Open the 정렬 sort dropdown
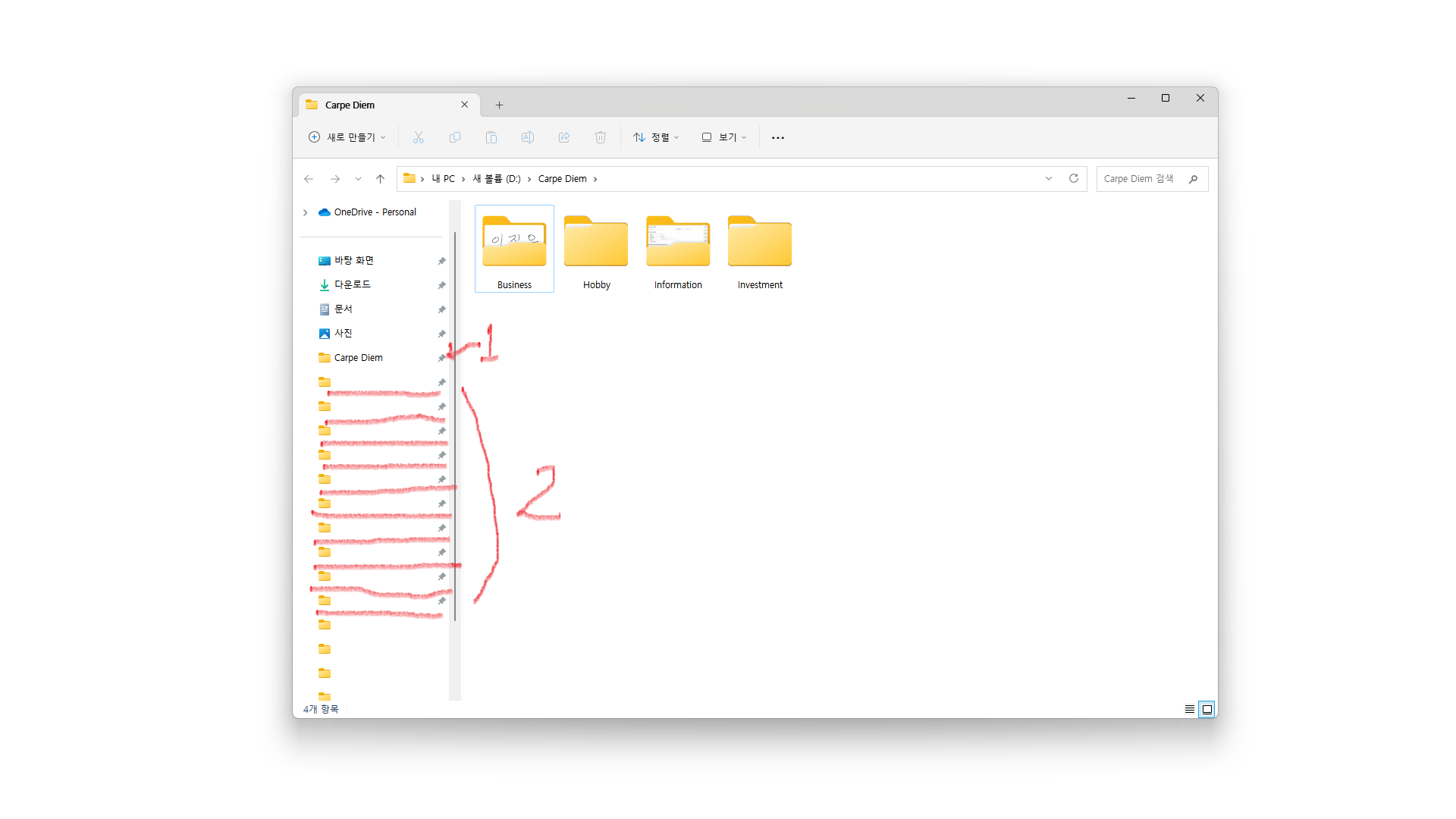 (x=656, y=137)
